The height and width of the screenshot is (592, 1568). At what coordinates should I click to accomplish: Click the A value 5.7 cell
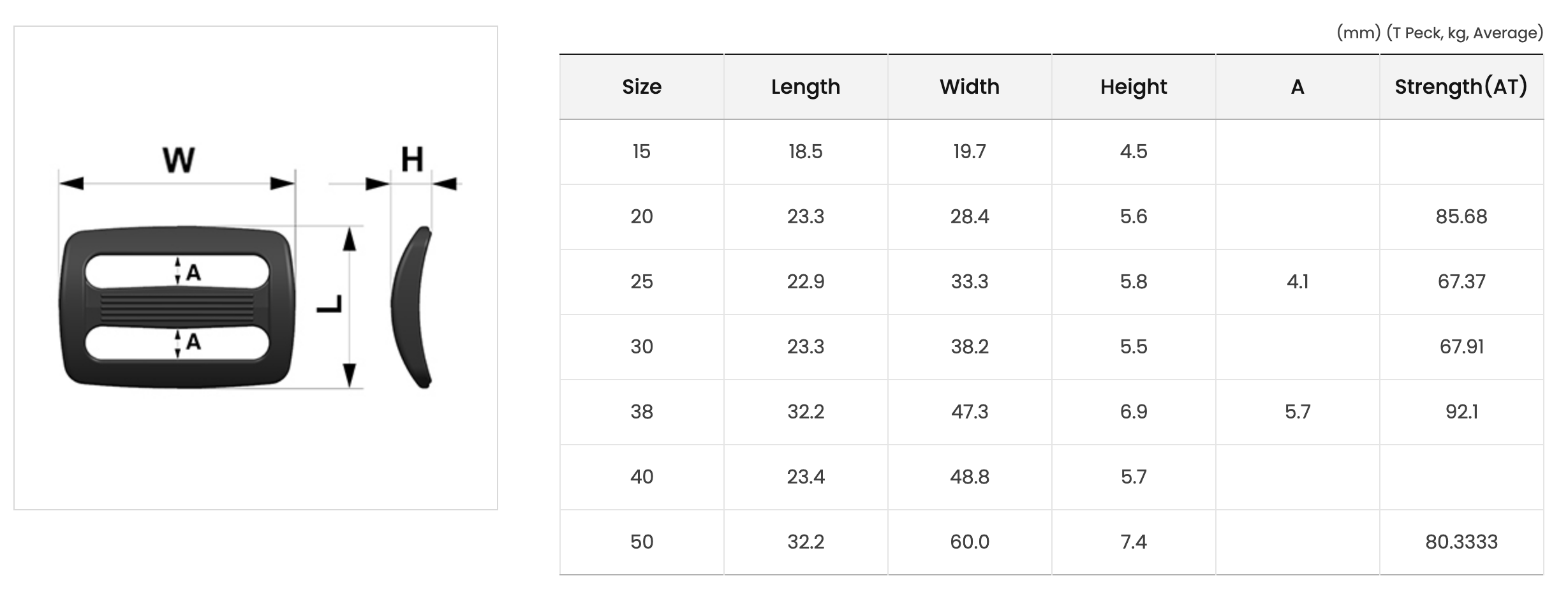point(1298,412)
